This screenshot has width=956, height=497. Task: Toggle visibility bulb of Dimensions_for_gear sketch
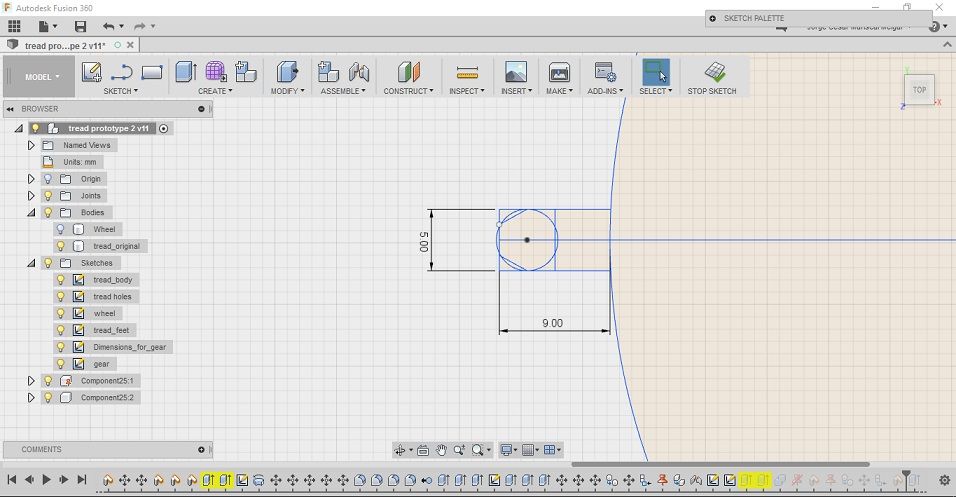click(x=60, y=346)
